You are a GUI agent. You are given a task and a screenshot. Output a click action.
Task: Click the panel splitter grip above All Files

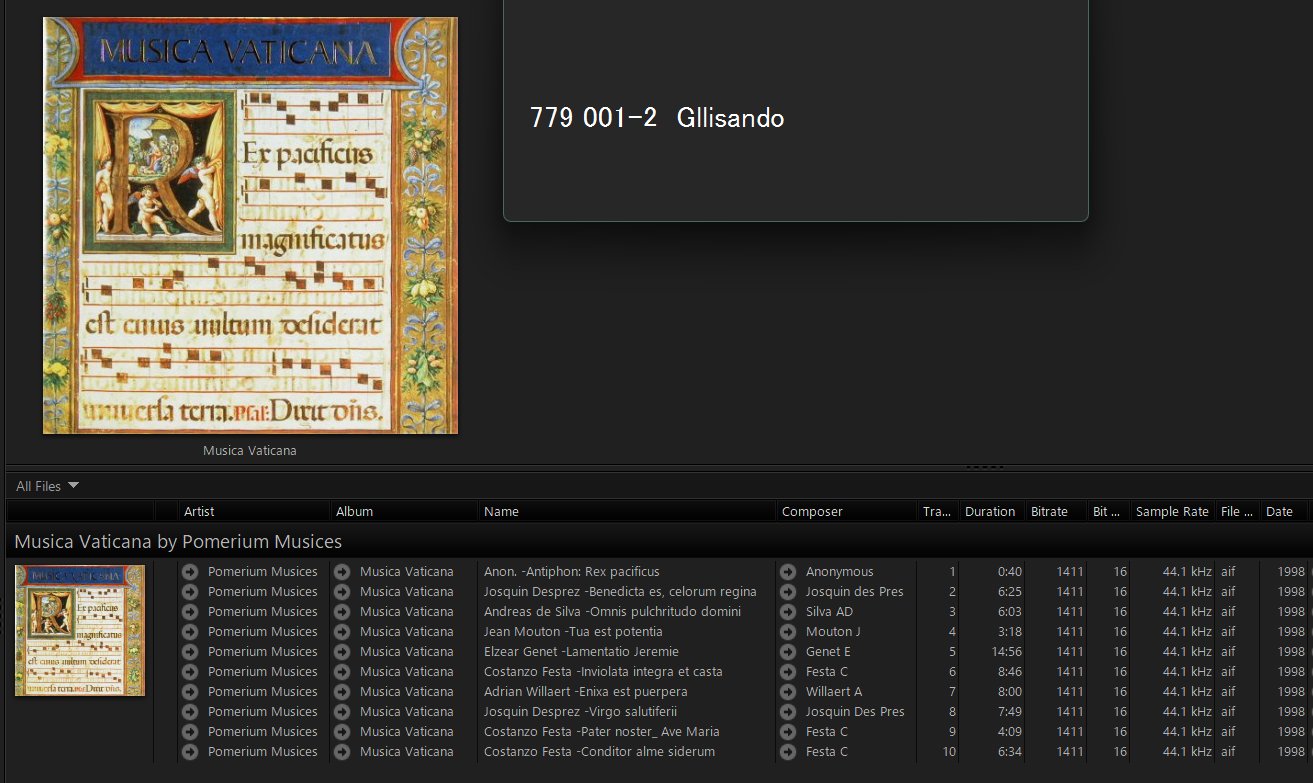coord(983,467)
